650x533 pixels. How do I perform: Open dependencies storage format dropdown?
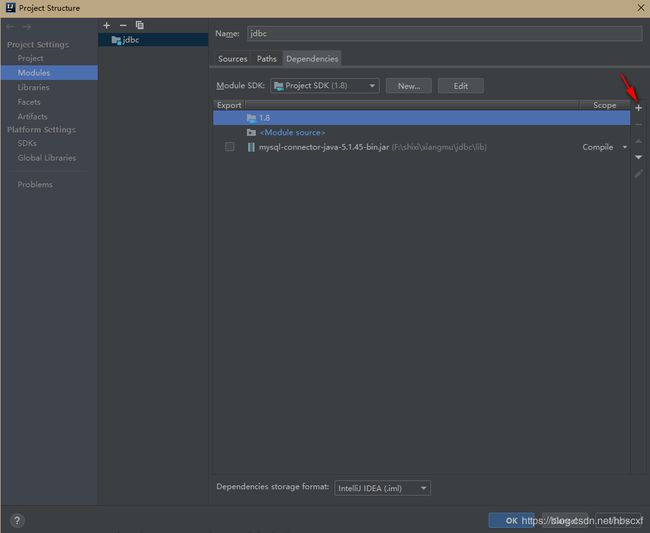[x=382, y=488]
